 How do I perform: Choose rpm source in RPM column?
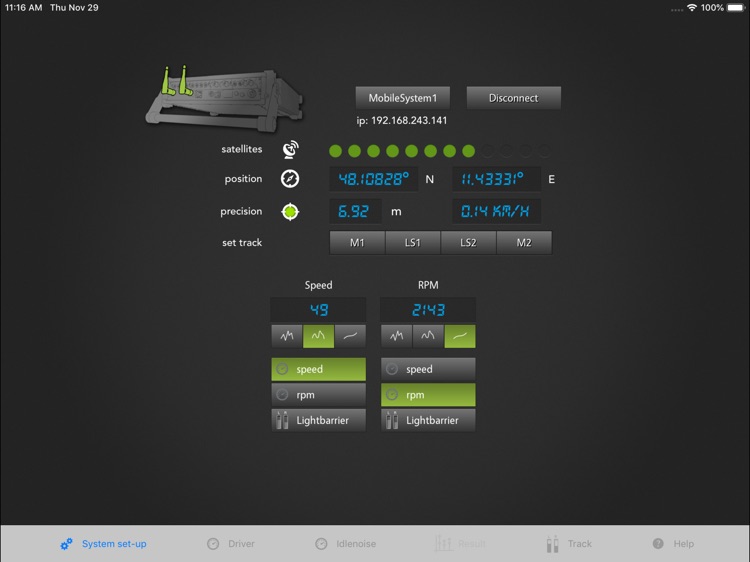coord(428,395)
